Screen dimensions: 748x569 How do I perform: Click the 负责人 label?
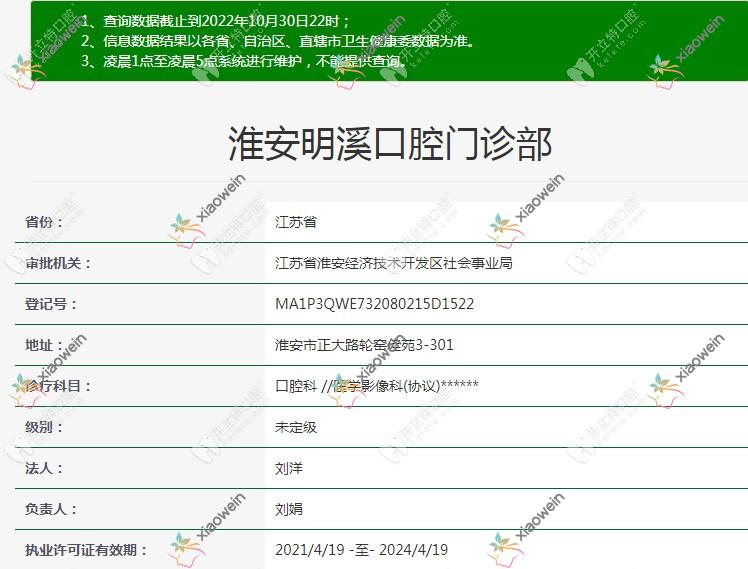(x=51, y=509)
